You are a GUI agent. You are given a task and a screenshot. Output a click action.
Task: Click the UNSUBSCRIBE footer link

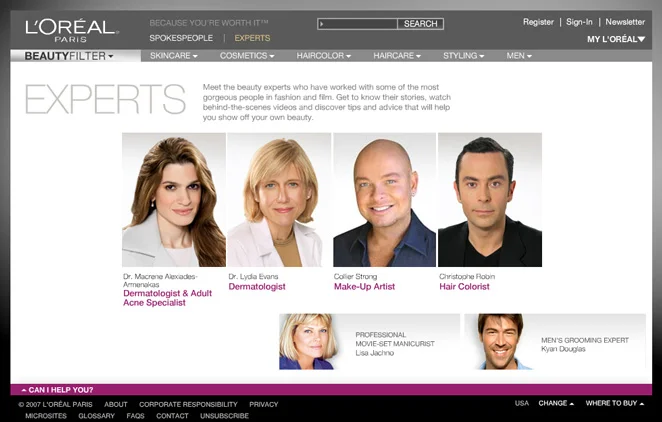pos(224,416)
